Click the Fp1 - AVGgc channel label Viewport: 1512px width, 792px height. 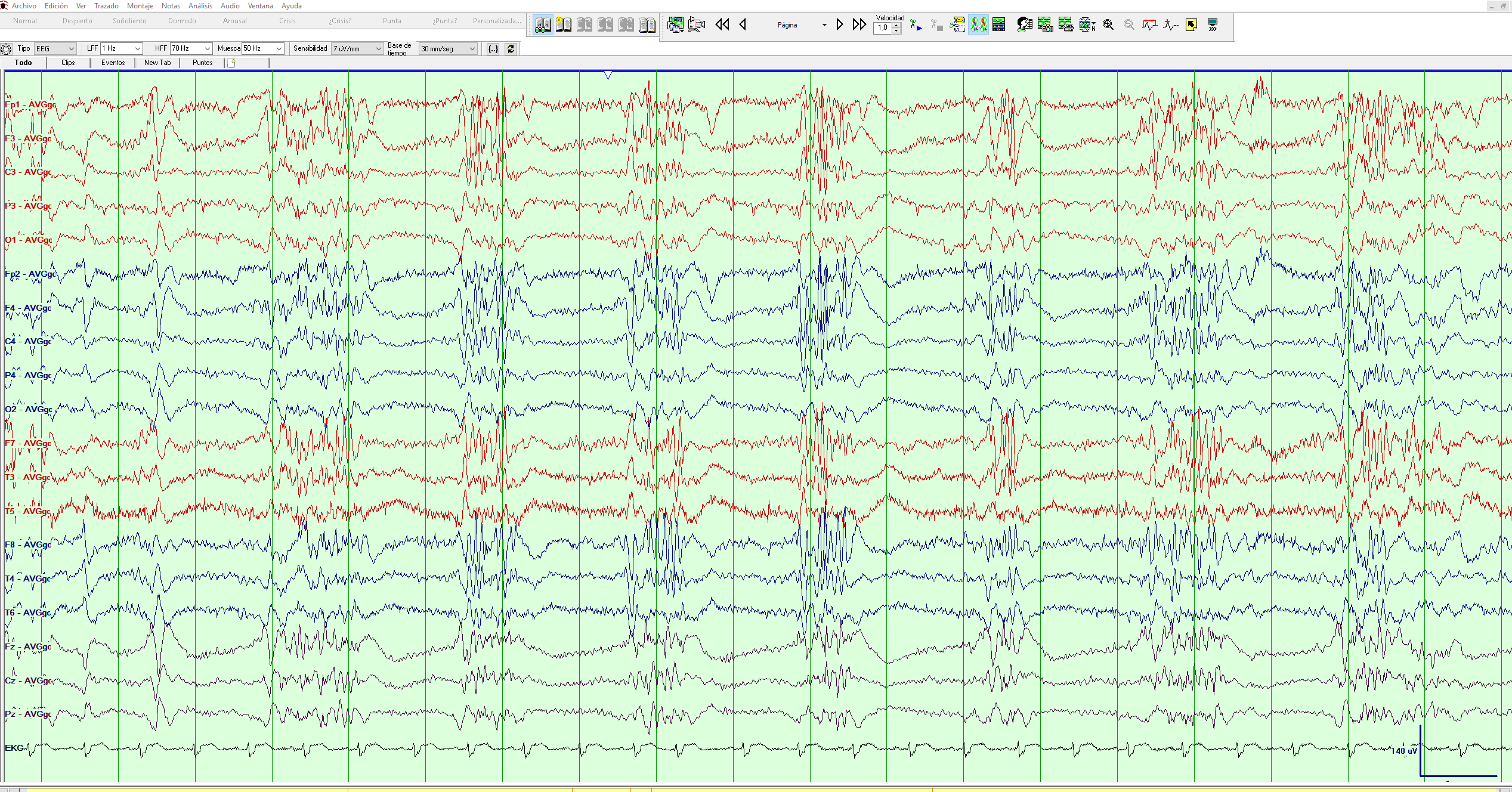click(30, 104)
